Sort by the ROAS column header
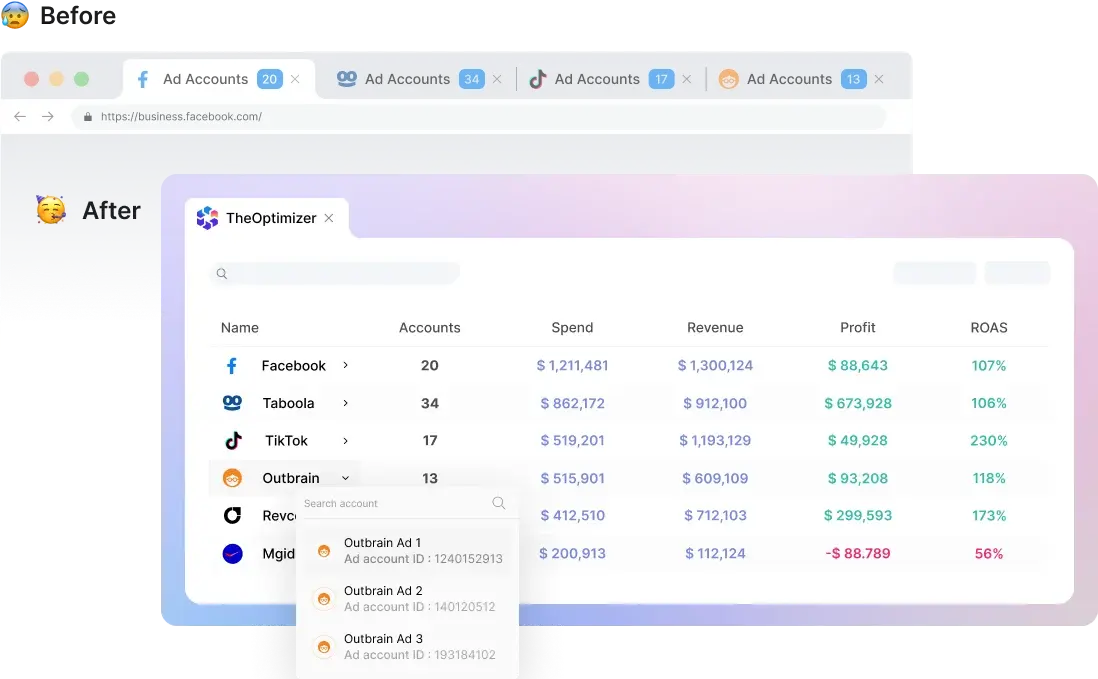The image size is (1098, 679). [x=989, y=328]
